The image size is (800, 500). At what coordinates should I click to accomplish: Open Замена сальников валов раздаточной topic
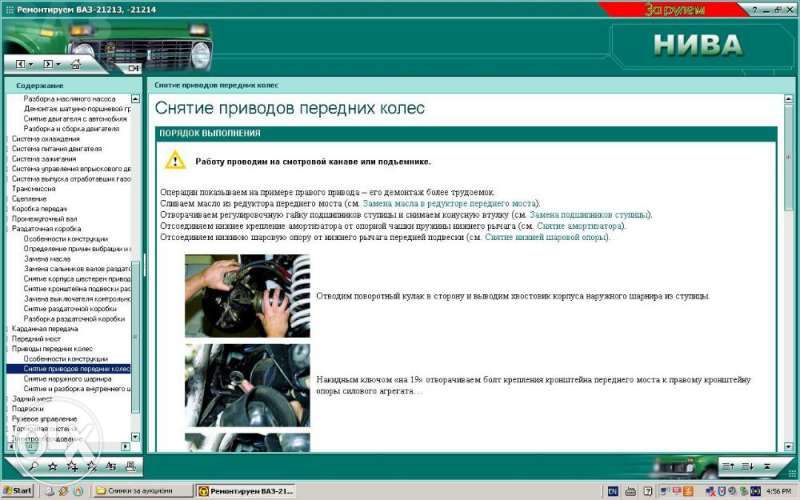pos(77,268)
